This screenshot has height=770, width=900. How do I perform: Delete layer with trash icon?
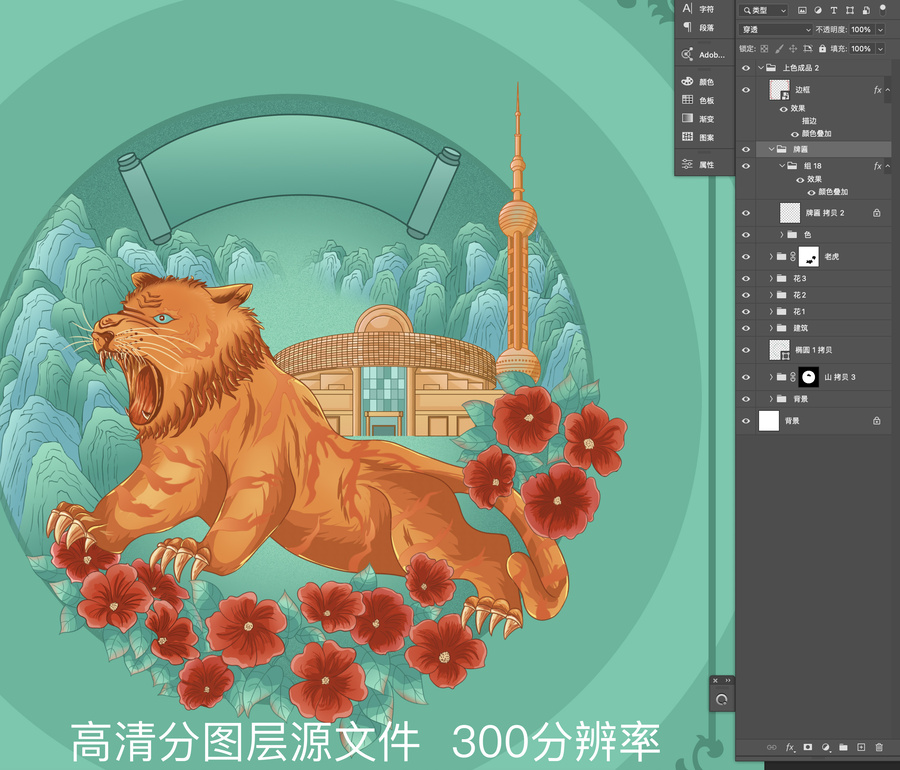879,747
